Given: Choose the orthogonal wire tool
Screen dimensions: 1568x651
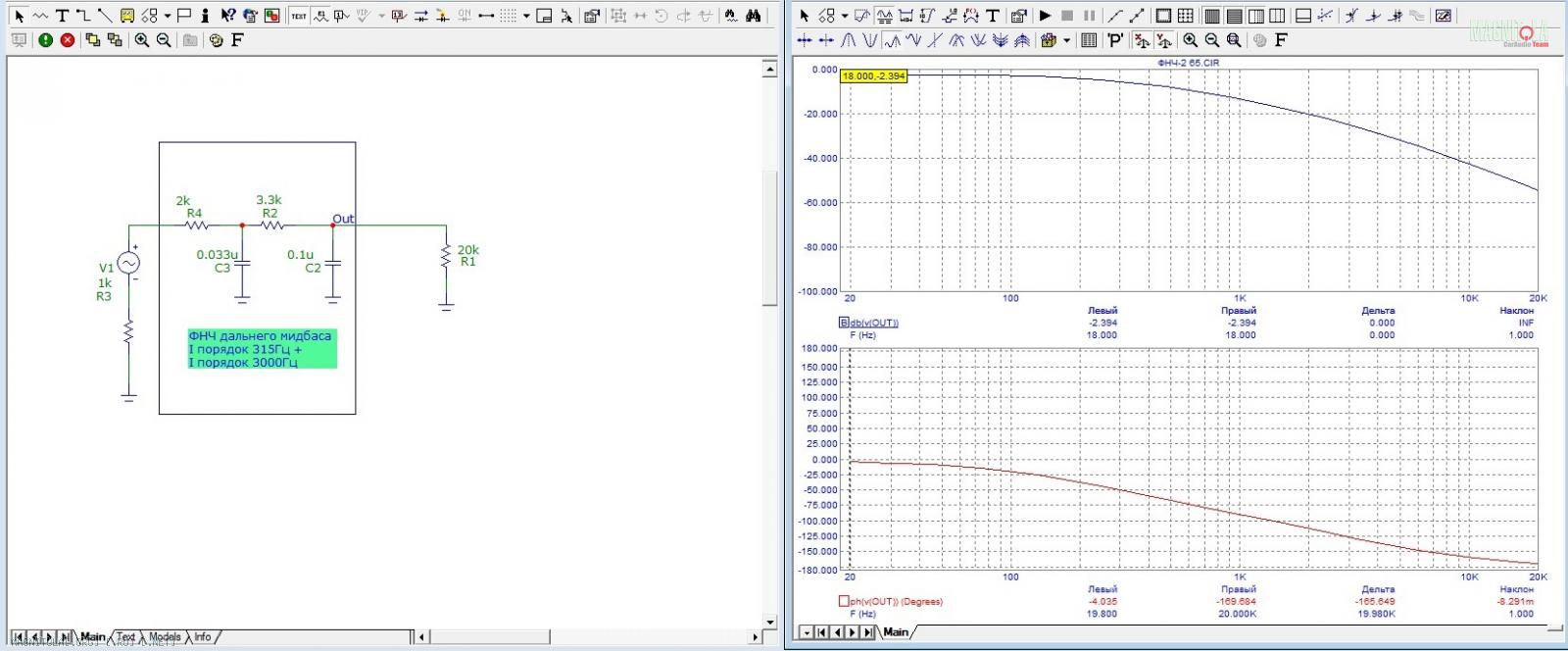Looking at the screenshot, I should click(x=83, y=16).
